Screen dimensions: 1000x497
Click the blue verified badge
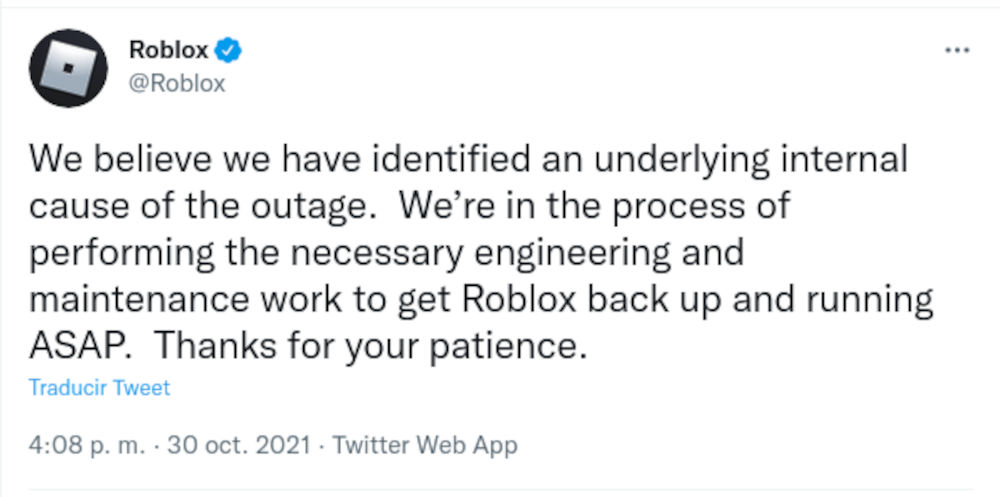[x=229, y=50]
